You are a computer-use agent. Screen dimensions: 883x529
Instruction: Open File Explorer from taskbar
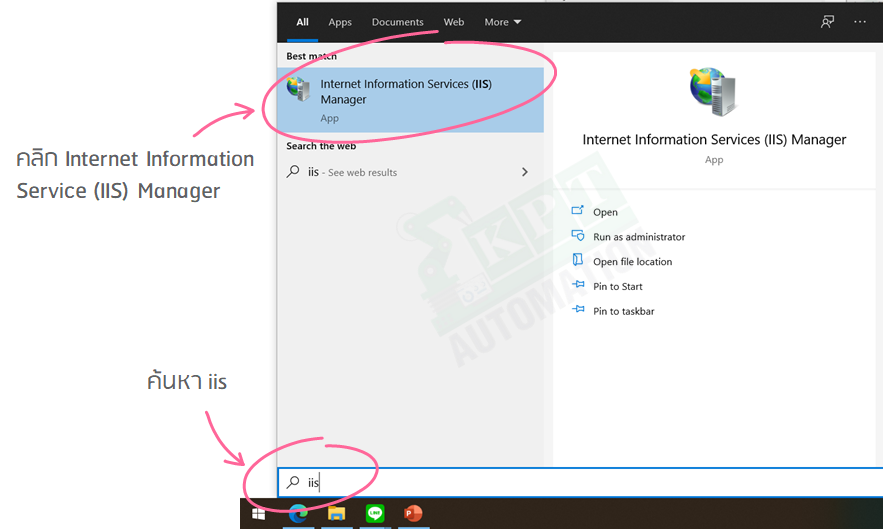[x=337, y=513]
